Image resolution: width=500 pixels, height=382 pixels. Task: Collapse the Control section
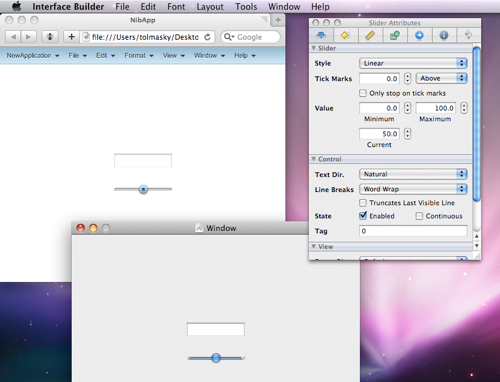(x=314, y=159)
